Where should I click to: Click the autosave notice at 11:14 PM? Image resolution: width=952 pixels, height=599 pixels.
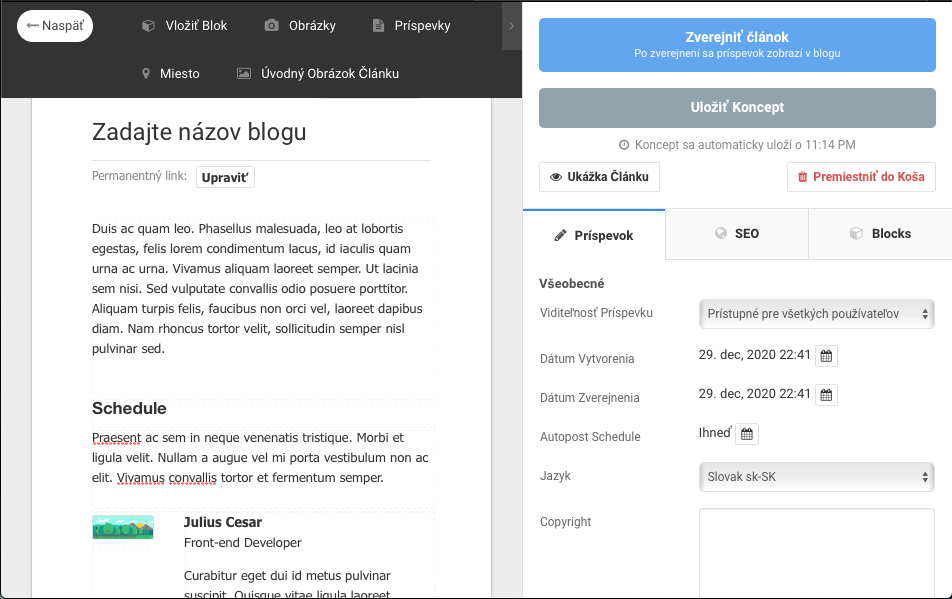pyautogui.click(x=737, y=145)
